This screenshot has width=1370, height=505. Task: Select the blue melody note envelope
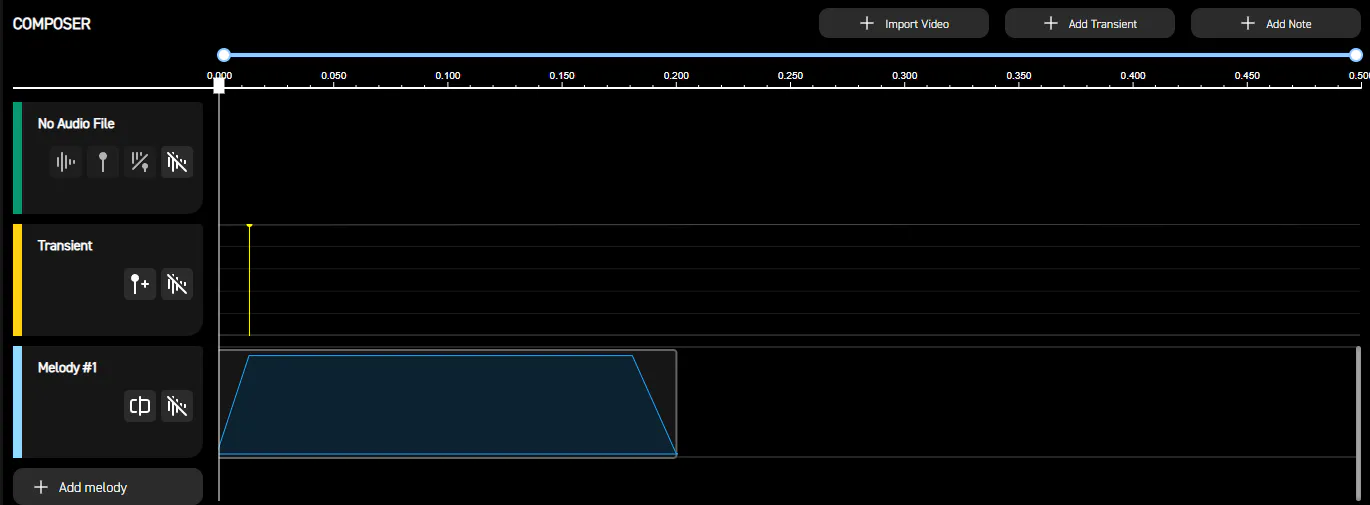[447, 404]
